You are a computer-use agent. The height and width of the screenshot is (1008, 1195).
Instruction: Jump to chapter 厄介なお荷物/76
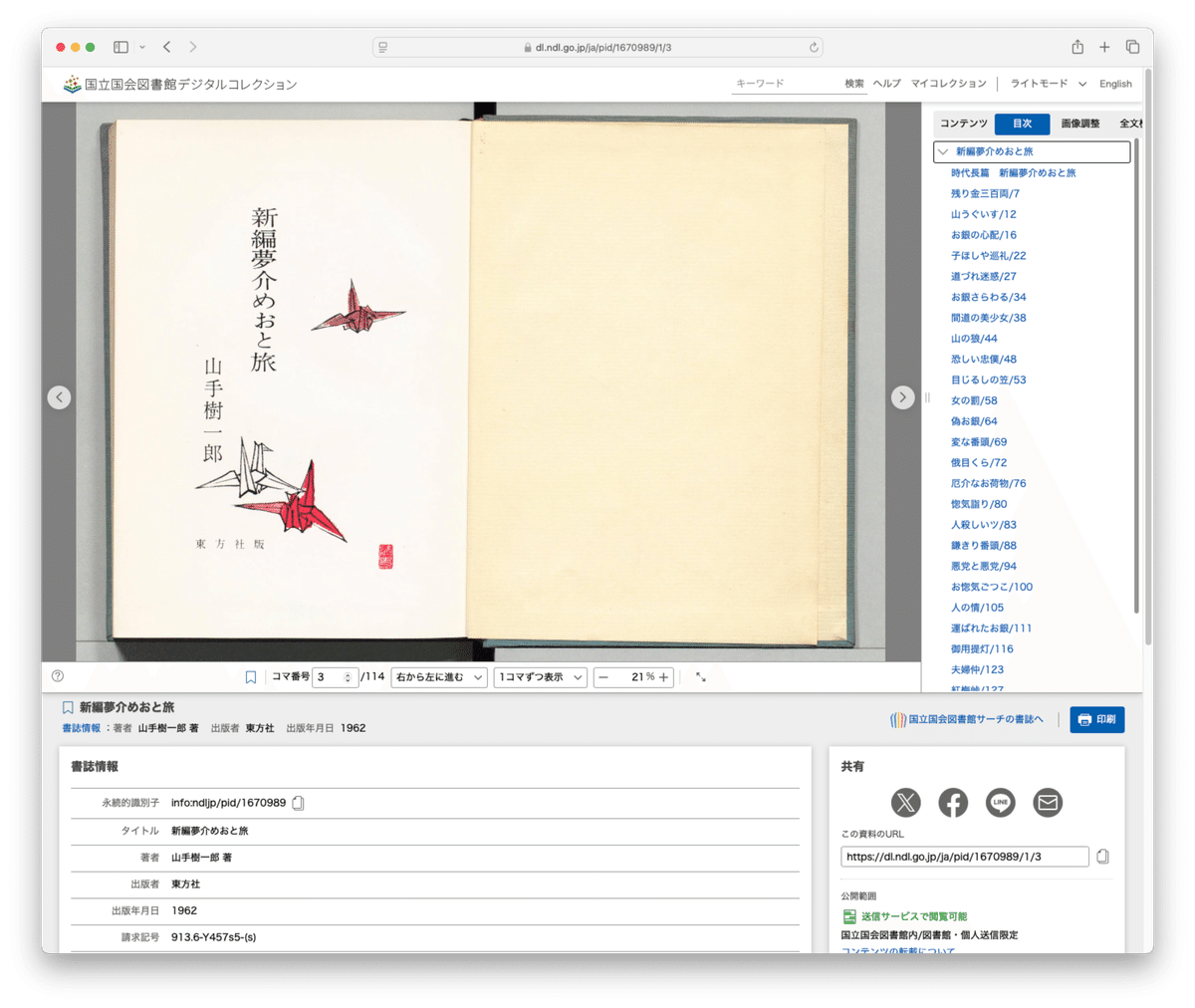(988, 483)
